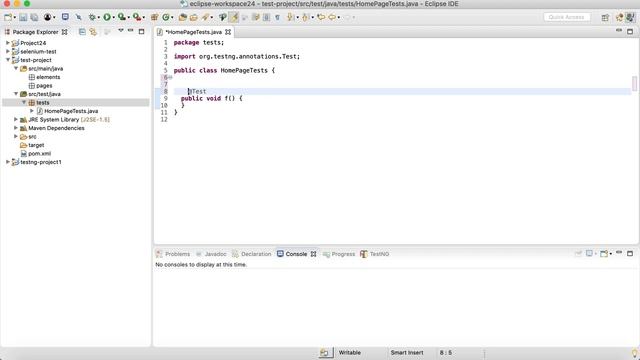Click the Previous Annotation arrow icon
Screen dimensions: 640x360
[x=305, y=17]
